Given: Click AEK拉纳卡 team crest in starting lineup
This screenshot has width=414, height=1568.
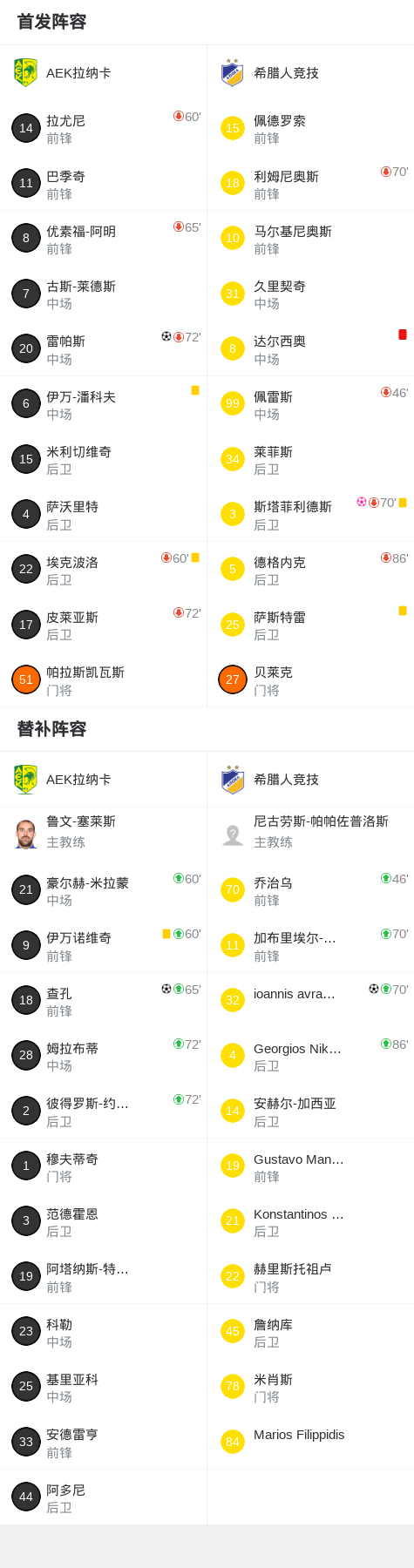Looking at the screenshot, I should pyautogui.click(x=25, y=72).
